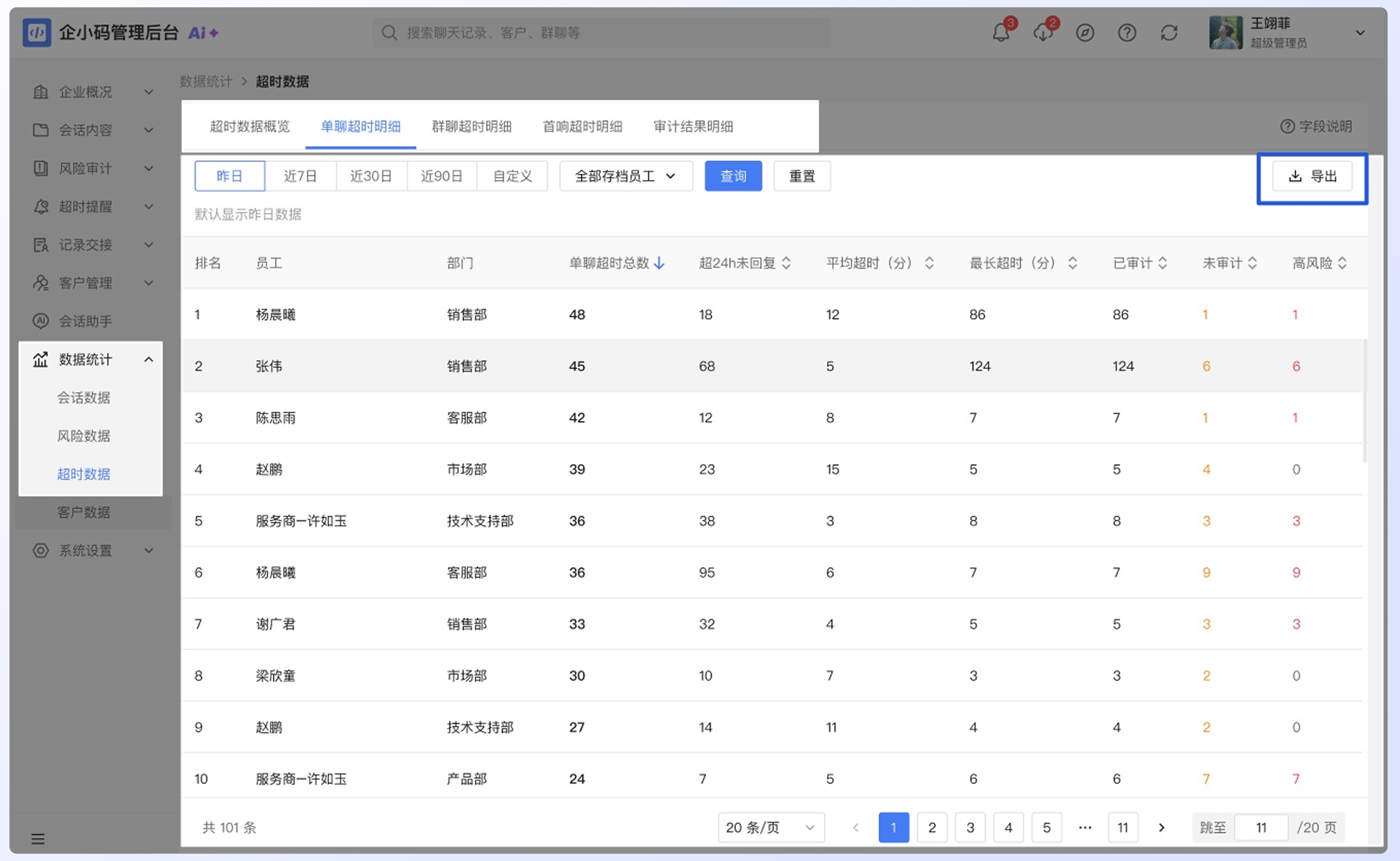Sort by 未审计 column
Image resolution: width=1400 pixels, height=861 pixels.
pyautogui.click(x=1252, y=262)
